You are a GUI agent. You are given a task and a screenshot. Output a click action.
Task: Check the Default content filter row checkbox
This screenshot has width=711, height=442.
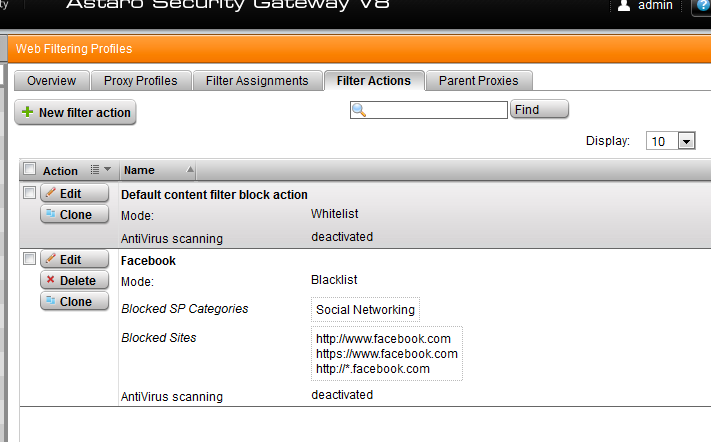click(x=29, y=192)
